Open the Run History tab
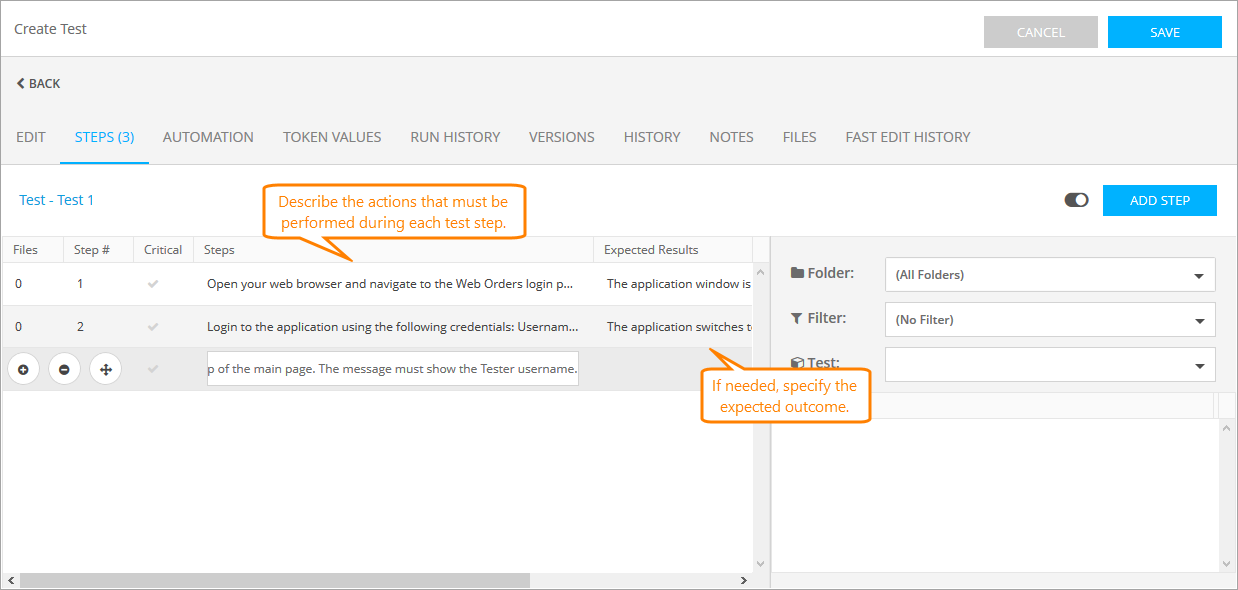Viewport: 1238px width, 590px height. [455, 137]
